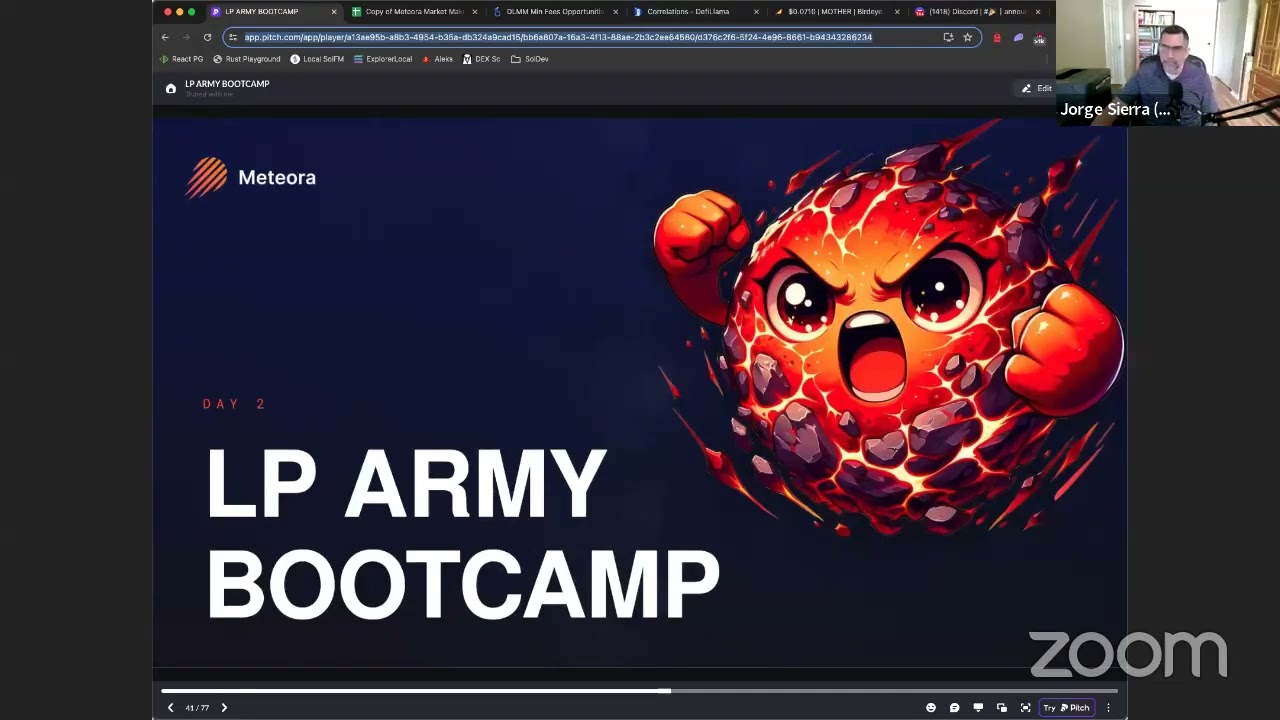The image size is (1280, 720).
Task: Open the purple extension icon in toolbar
Action: click(x=1018, y=38)
